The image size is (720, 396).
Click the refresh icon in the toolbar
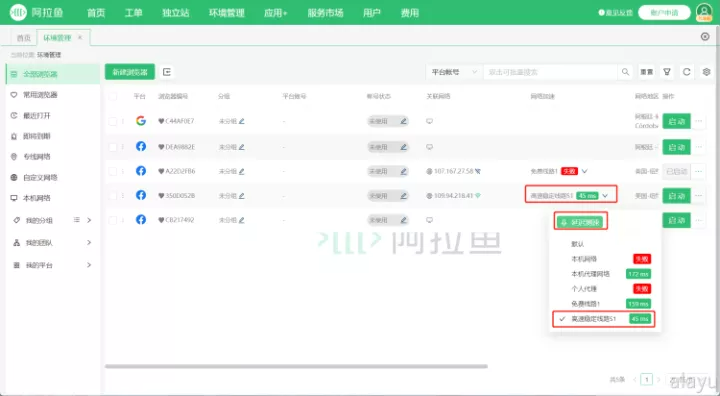pyautogui.click(x=686, y=72)
